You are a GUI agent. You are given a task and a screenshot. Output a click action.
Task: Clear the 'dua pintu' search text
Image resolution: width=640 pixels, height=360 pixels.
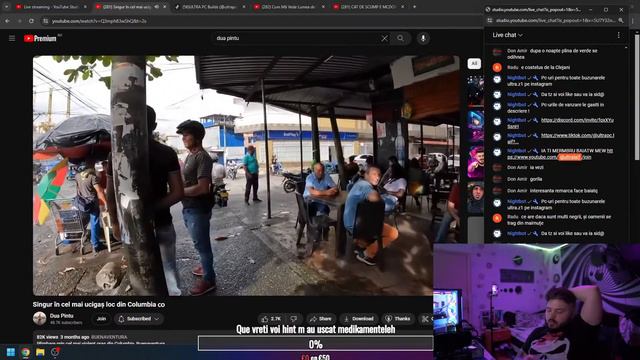[x=384, y=38]
